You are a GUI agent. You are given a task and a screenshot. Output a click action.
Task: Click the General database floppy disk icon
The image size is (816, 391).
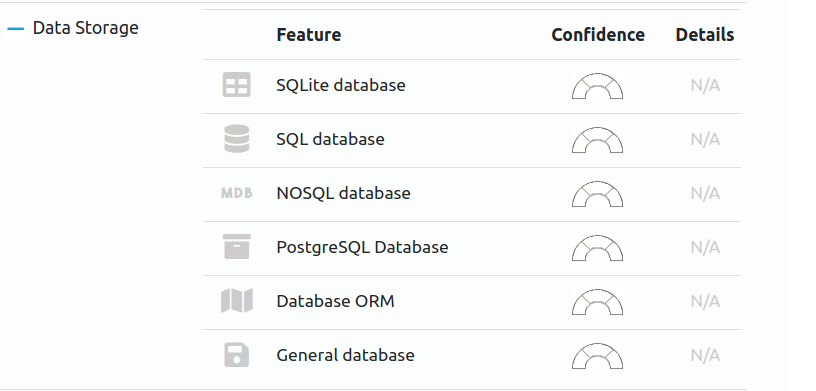click(x=237, y=355)
